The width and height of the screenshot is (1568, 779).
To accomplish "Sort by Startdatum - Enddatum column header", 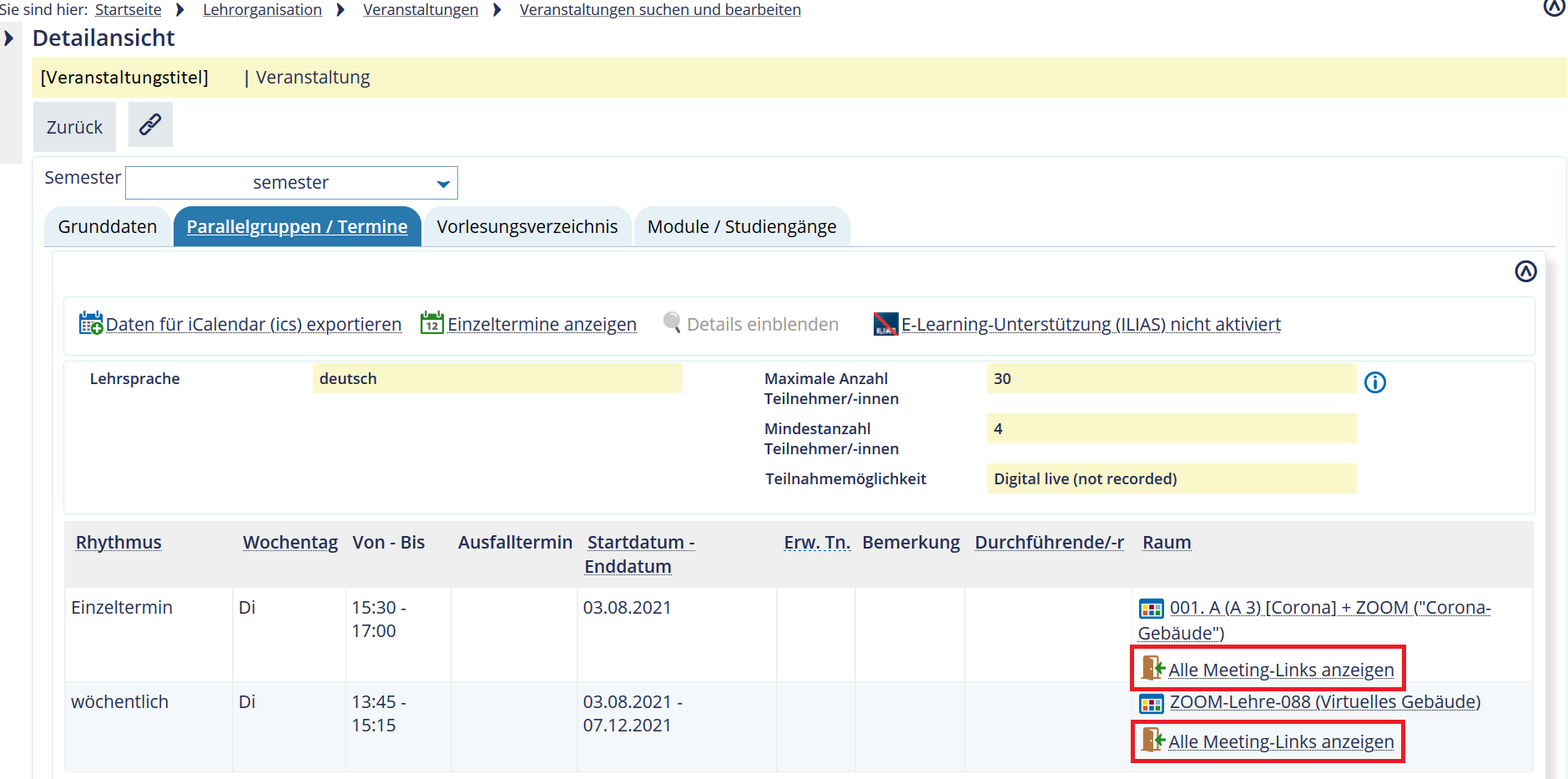I will 640,554.
